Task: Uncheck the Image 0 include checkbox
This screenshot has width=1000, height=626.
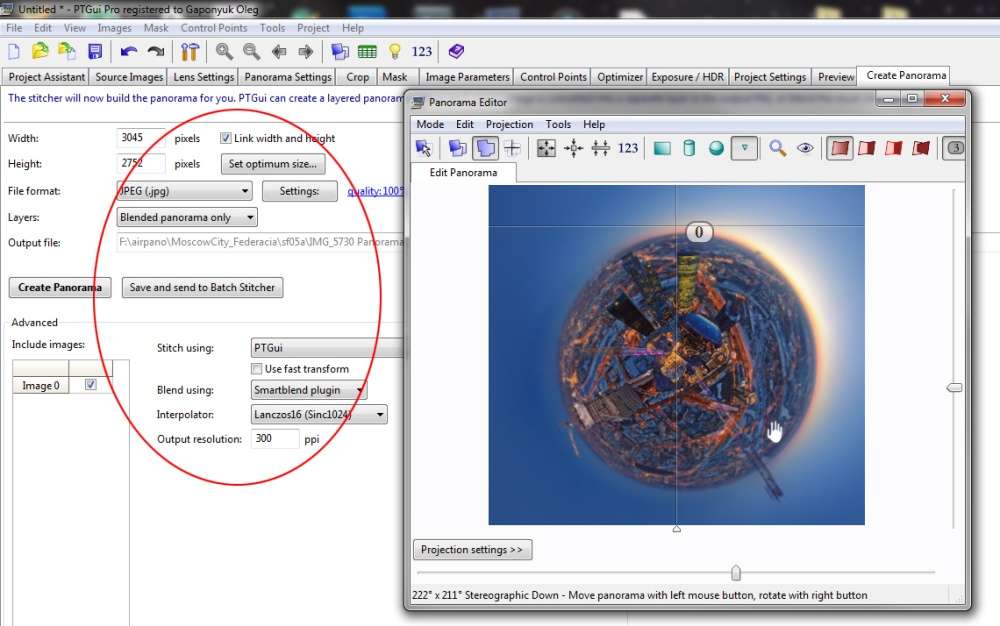Action: click(91, 385)
